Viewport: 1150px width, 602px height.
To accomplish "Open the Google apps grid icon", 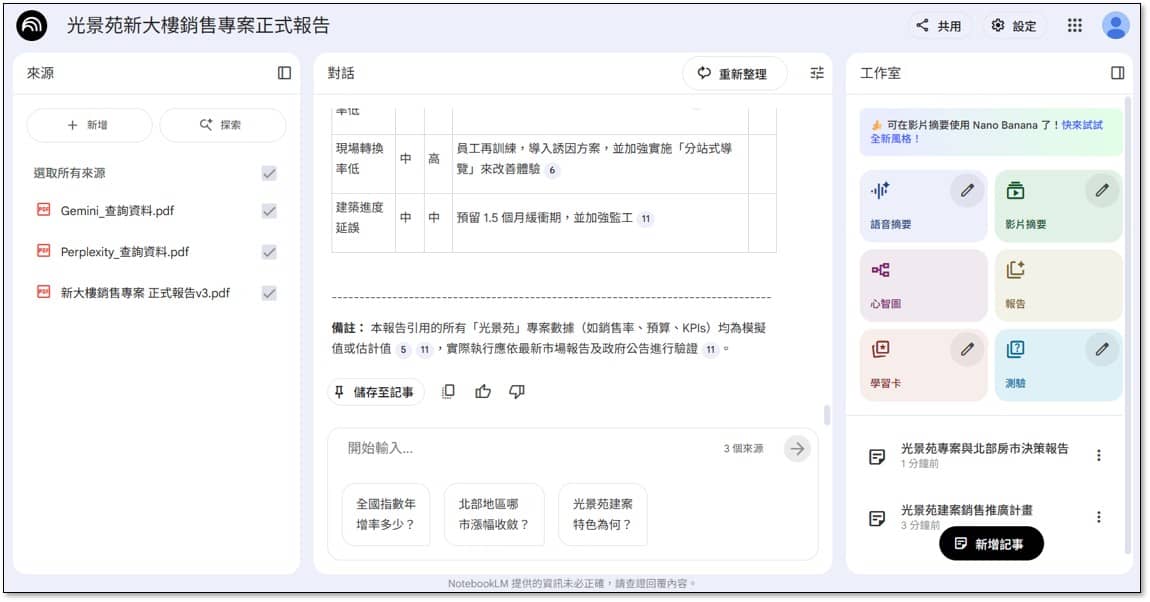I will 1074,26.
